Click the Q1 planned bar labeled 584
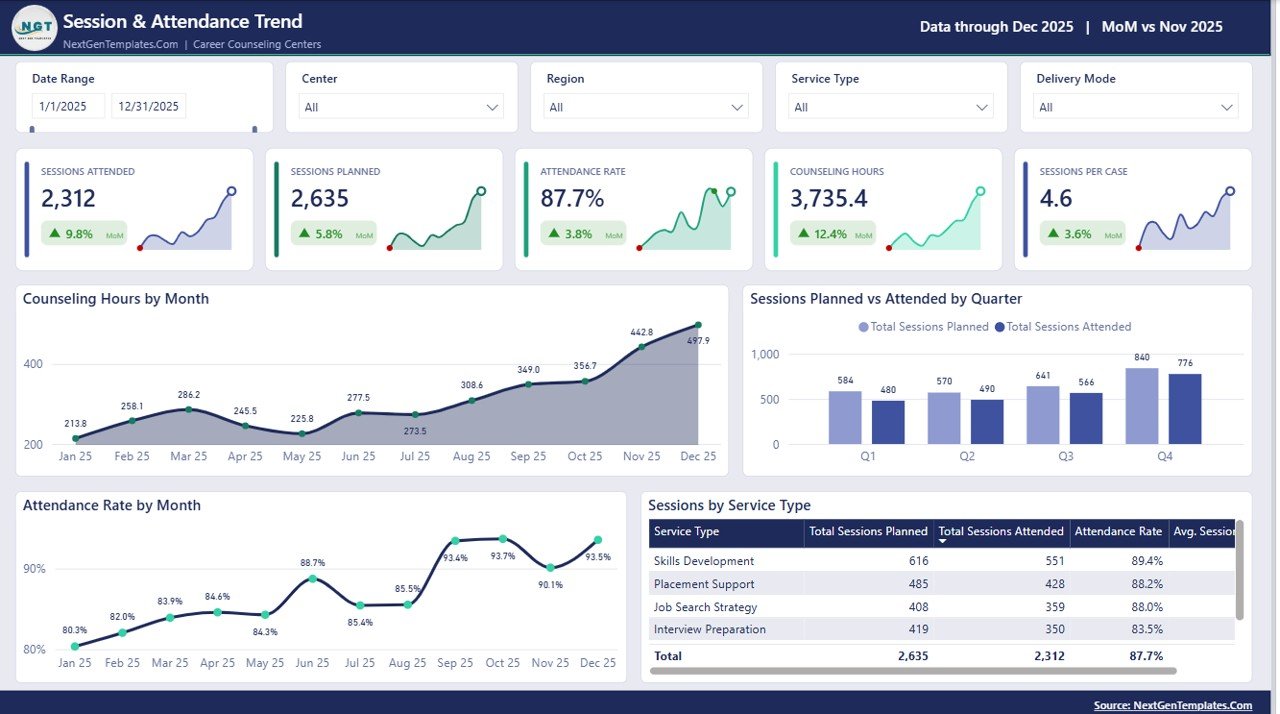Viewport: 1280px width, 714px height. [x=845, y=417]
